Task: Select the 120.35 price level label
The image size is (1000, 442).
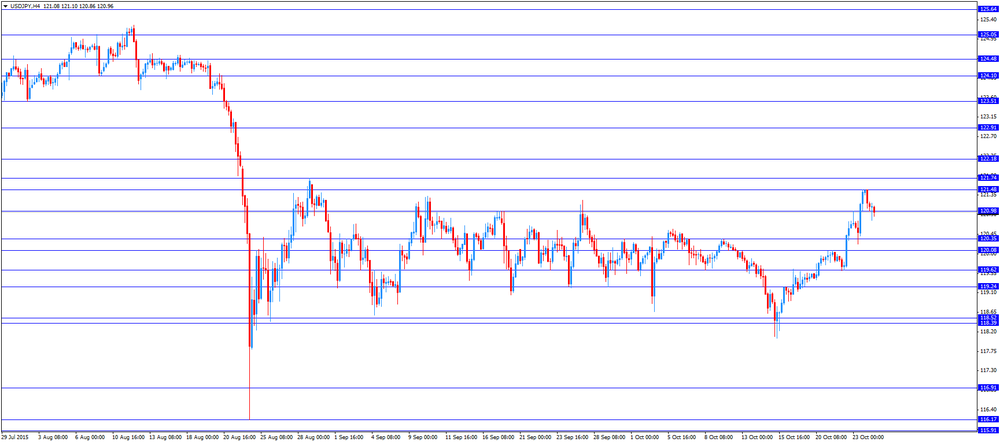Action: pos(988,239)
